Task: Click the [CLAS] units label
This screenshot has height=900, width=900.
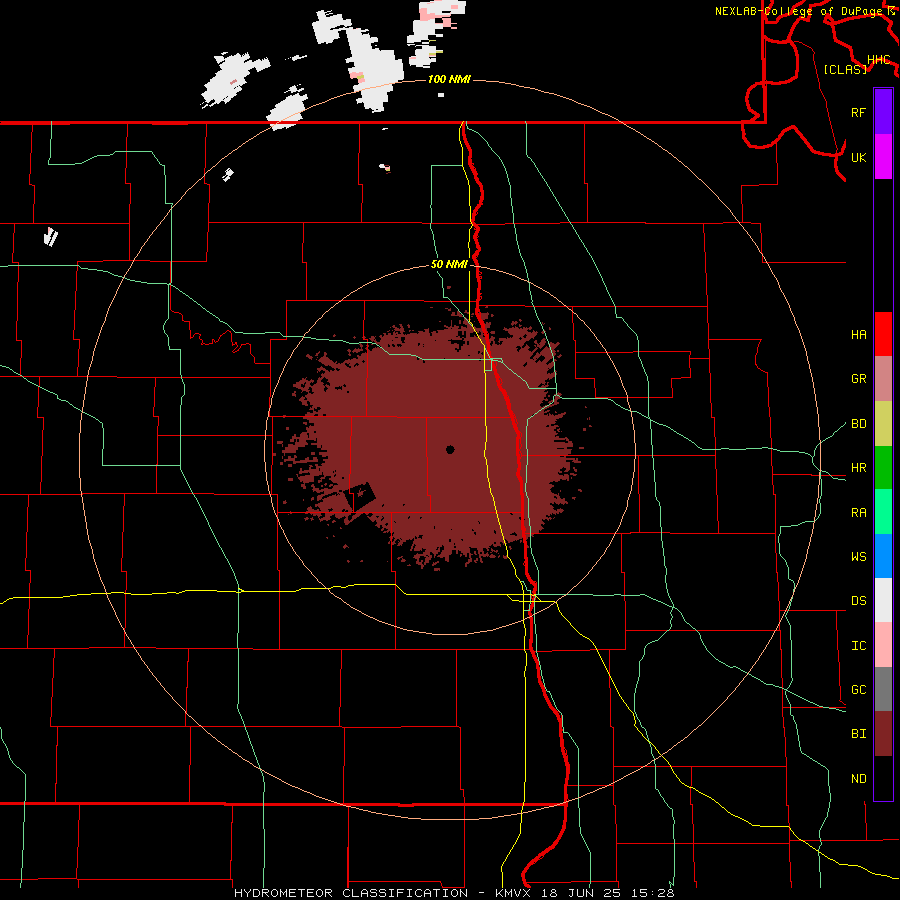Action: (845, 69)
